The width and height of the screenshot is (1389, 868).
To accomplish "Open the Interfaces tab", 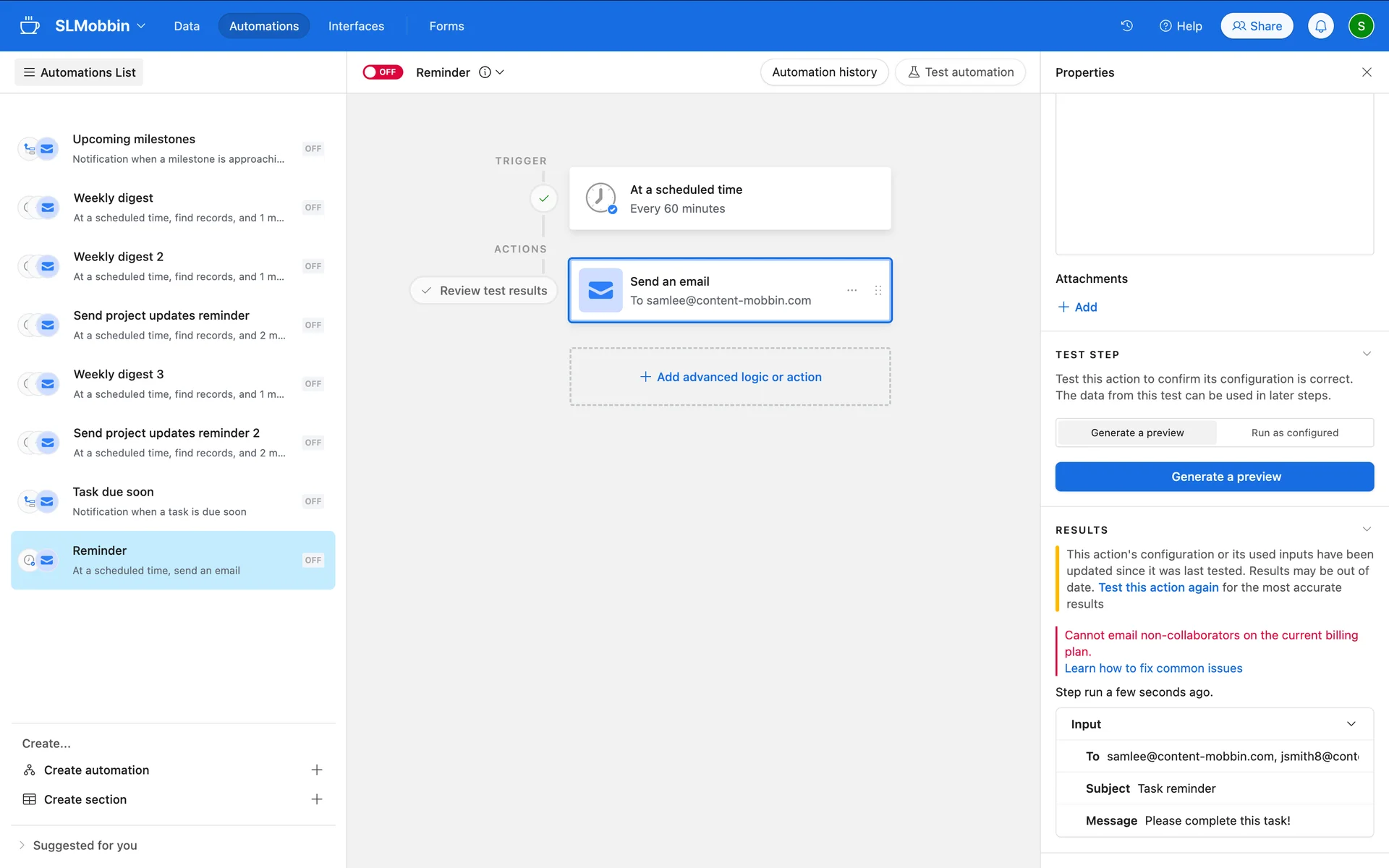I will point(356,26).
